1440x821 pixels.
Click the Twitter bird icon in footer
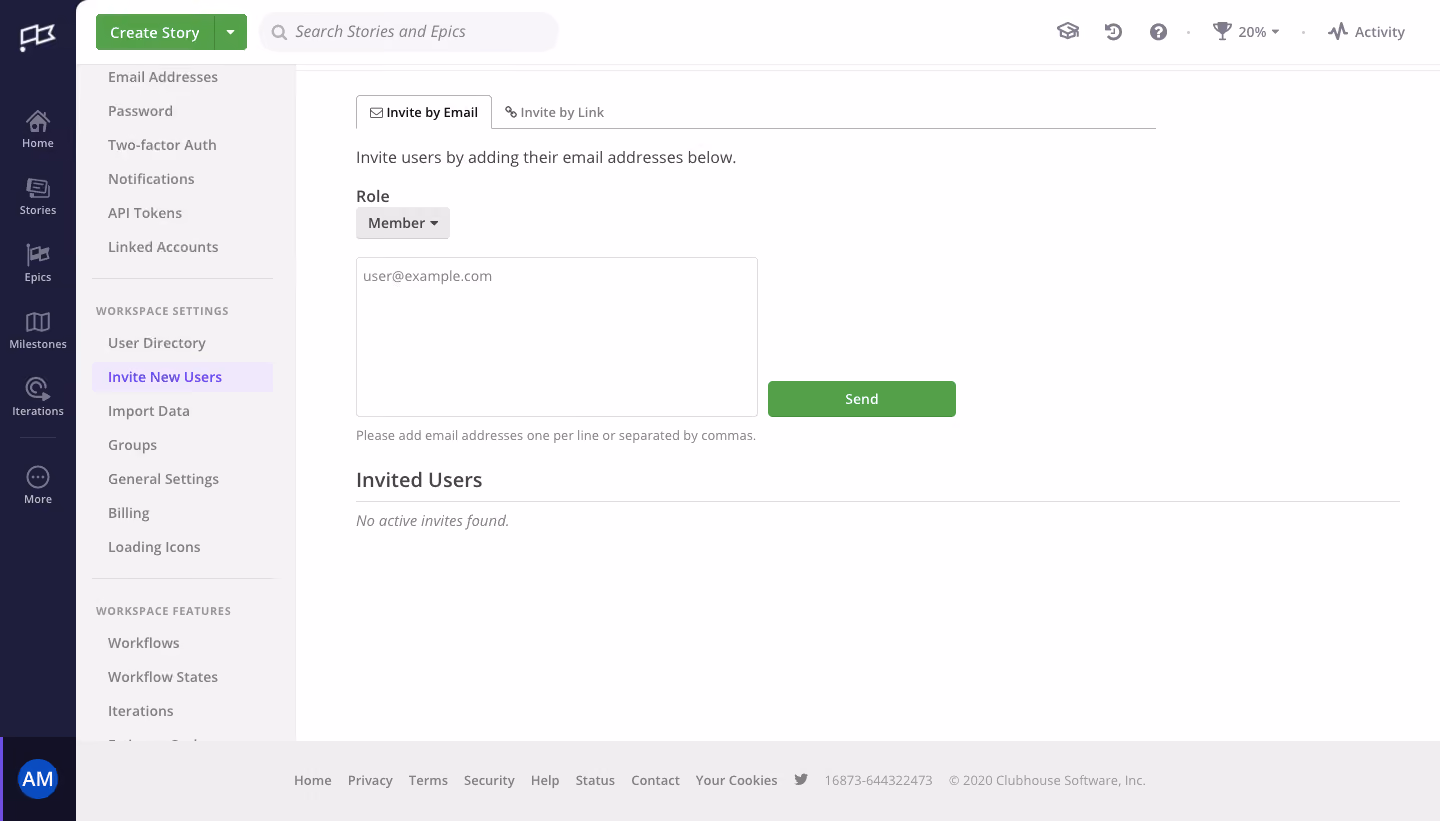click(801, 779)
